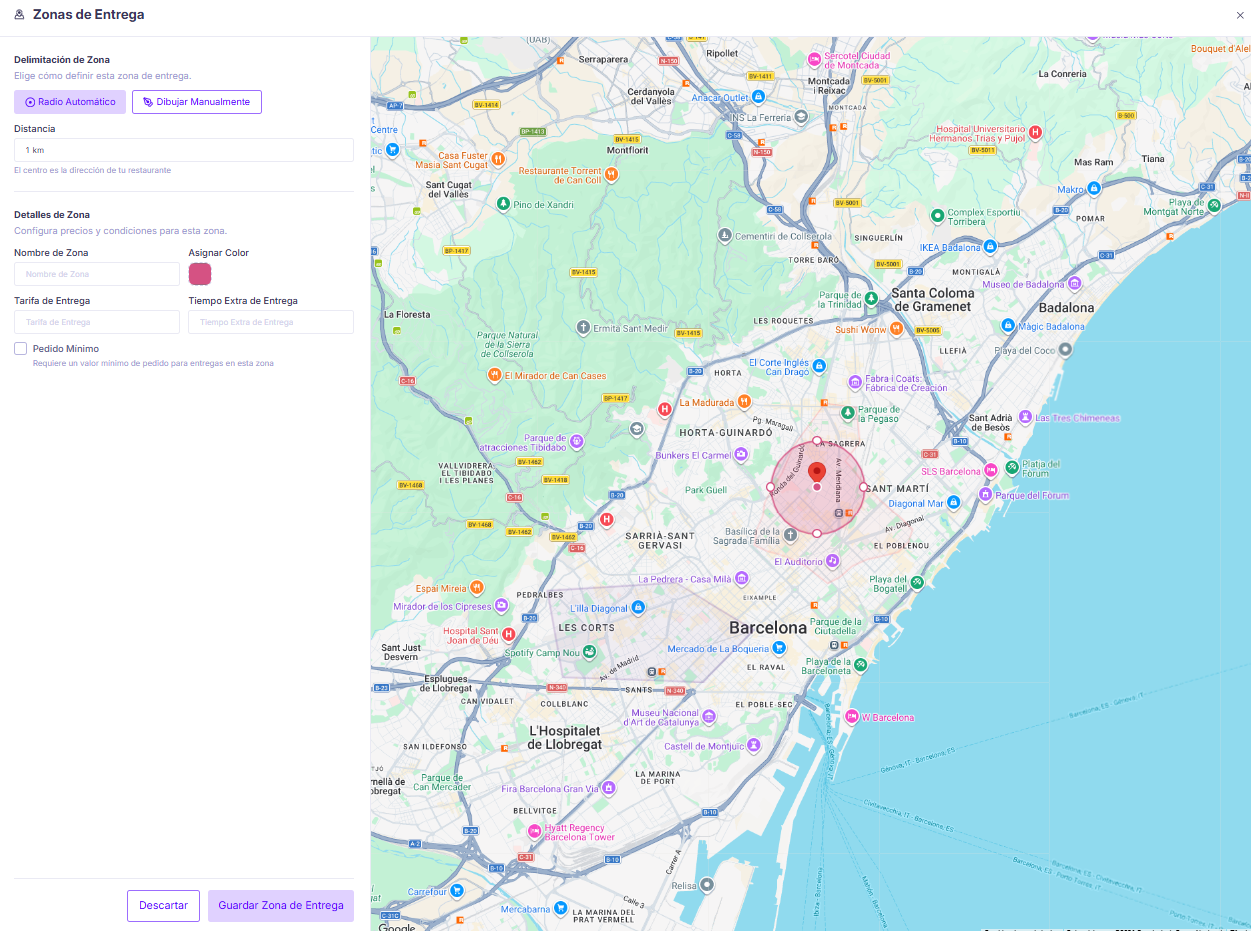Click Parque de atracciones Tibidabo marker
Screen dimensions: 1251x931
click(x=577, y=441)
